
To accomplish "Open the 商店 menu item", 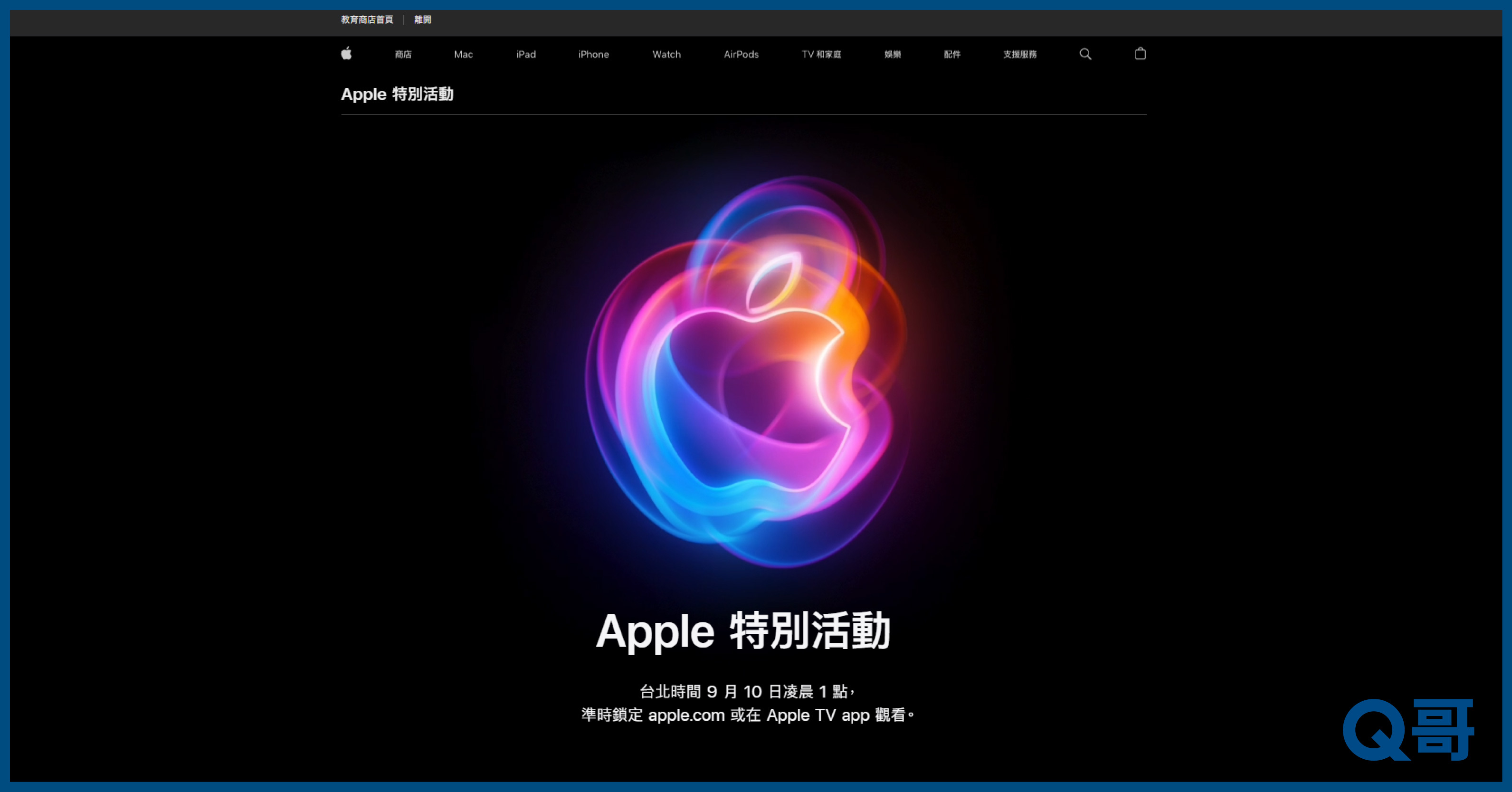I will coord(403,55).
